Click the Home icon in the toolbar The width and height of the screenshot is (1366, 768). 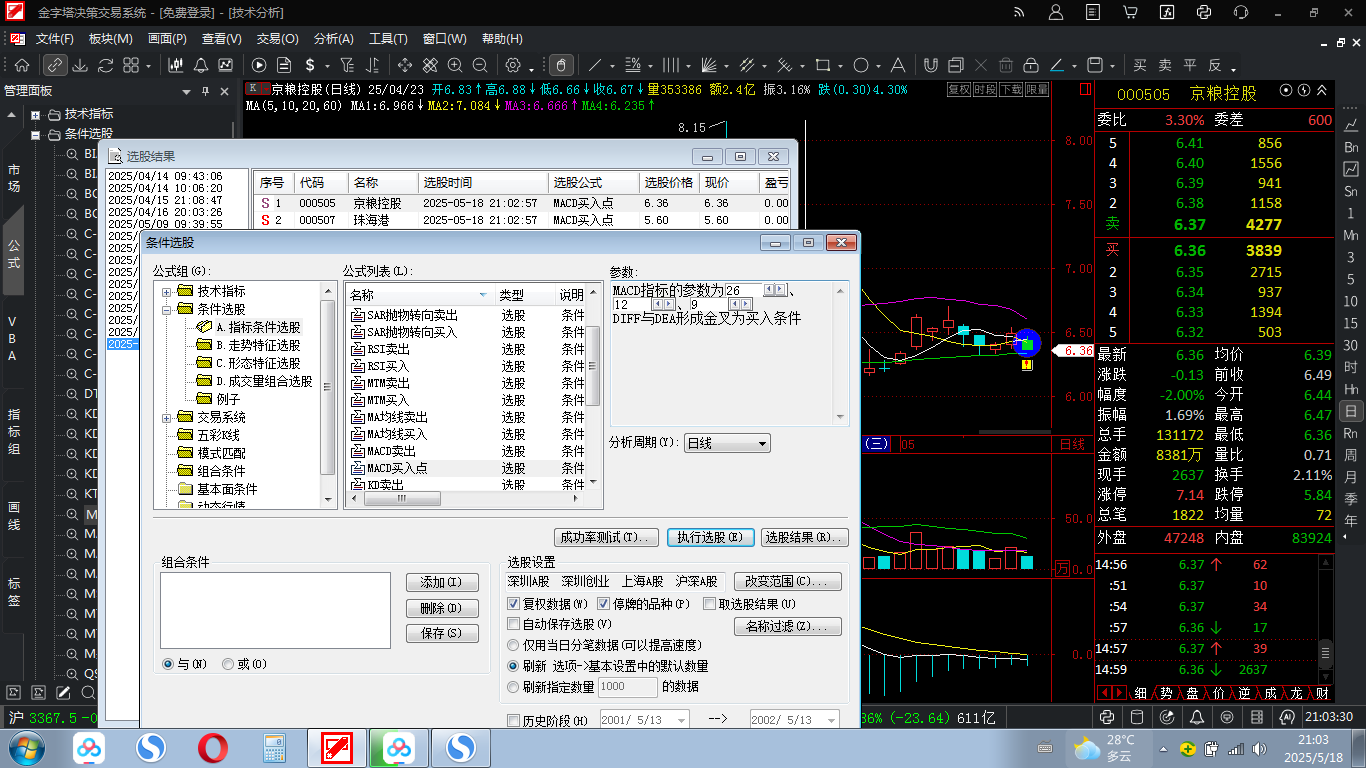point(21,65)
